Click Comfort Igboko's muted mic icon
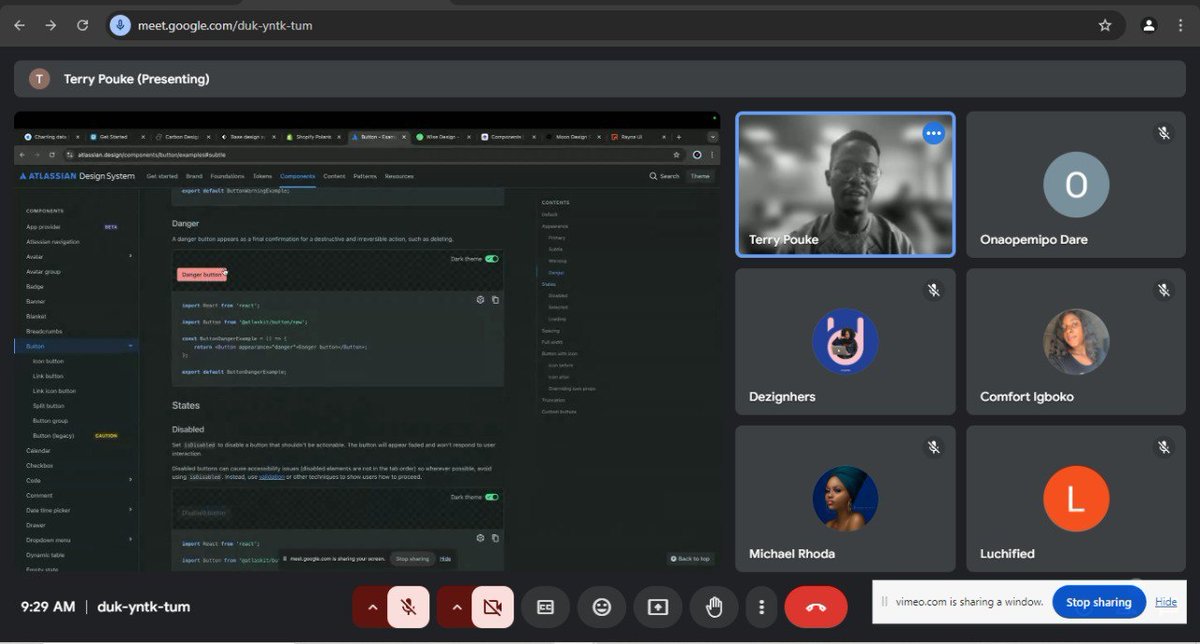Viewport: 1200px width, 644px height. point(1164,290)
